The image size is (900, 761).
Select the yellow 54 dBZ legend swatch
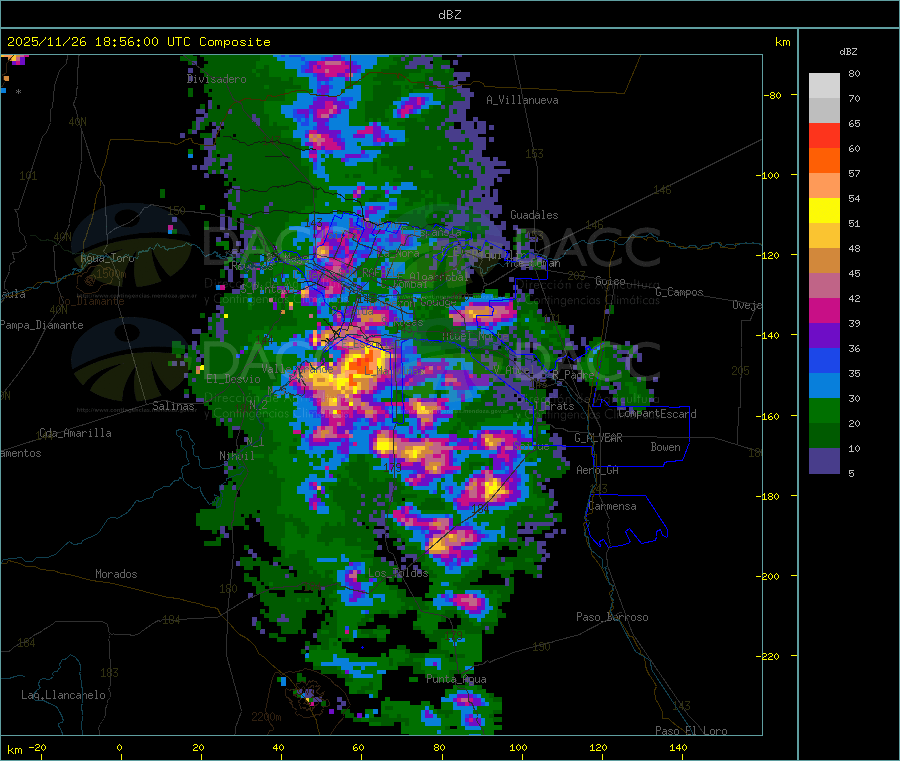pyautogui.click(x=824, y=211)
